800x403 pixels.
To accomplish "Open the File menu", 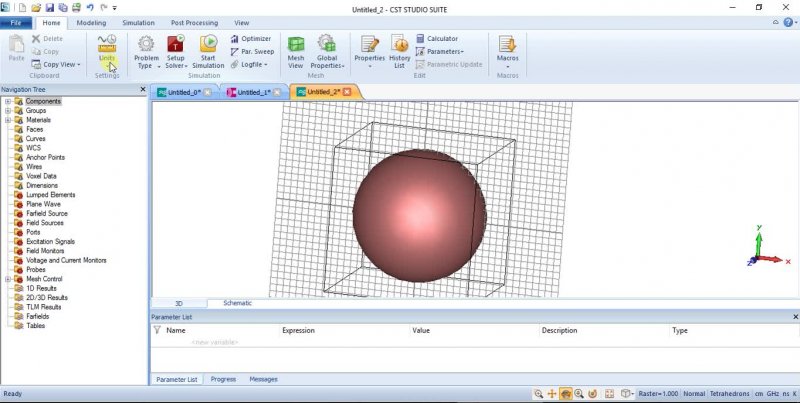I will pos(16,23).
